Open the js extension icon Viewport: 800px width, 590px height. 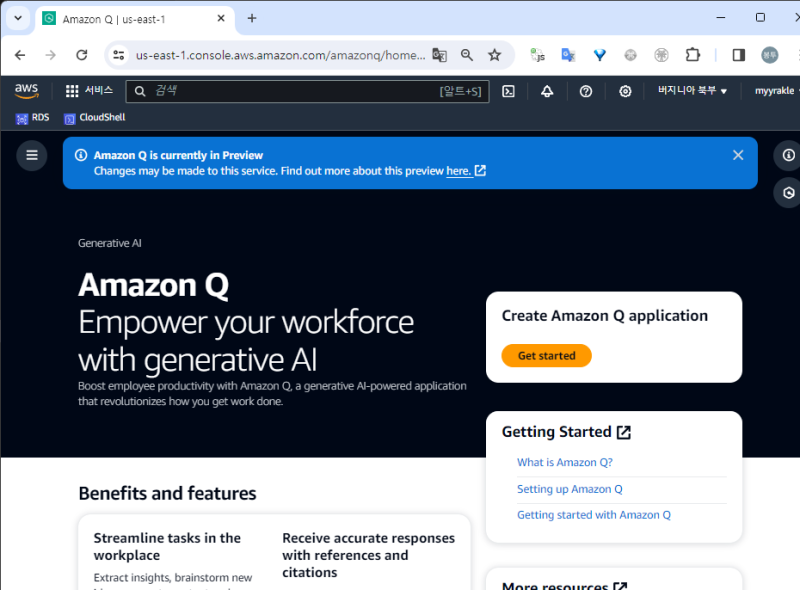tap(538, 55)
